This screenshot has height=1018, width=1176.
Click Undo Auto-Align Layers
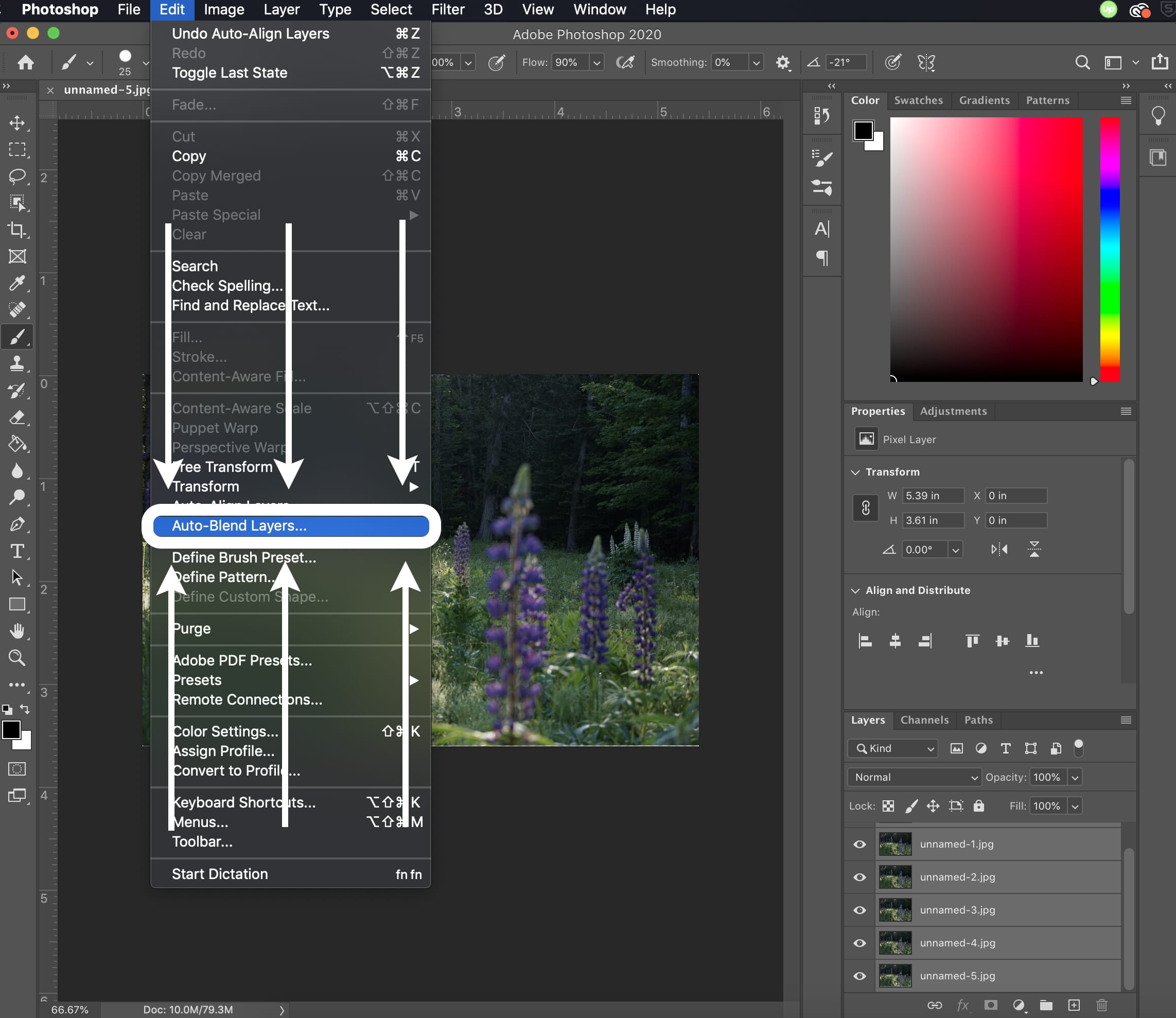coord(290,33)
